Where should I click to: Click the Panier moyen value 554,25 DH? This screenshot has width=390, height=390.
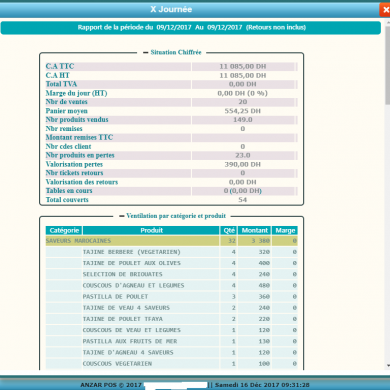pos(243,111)
